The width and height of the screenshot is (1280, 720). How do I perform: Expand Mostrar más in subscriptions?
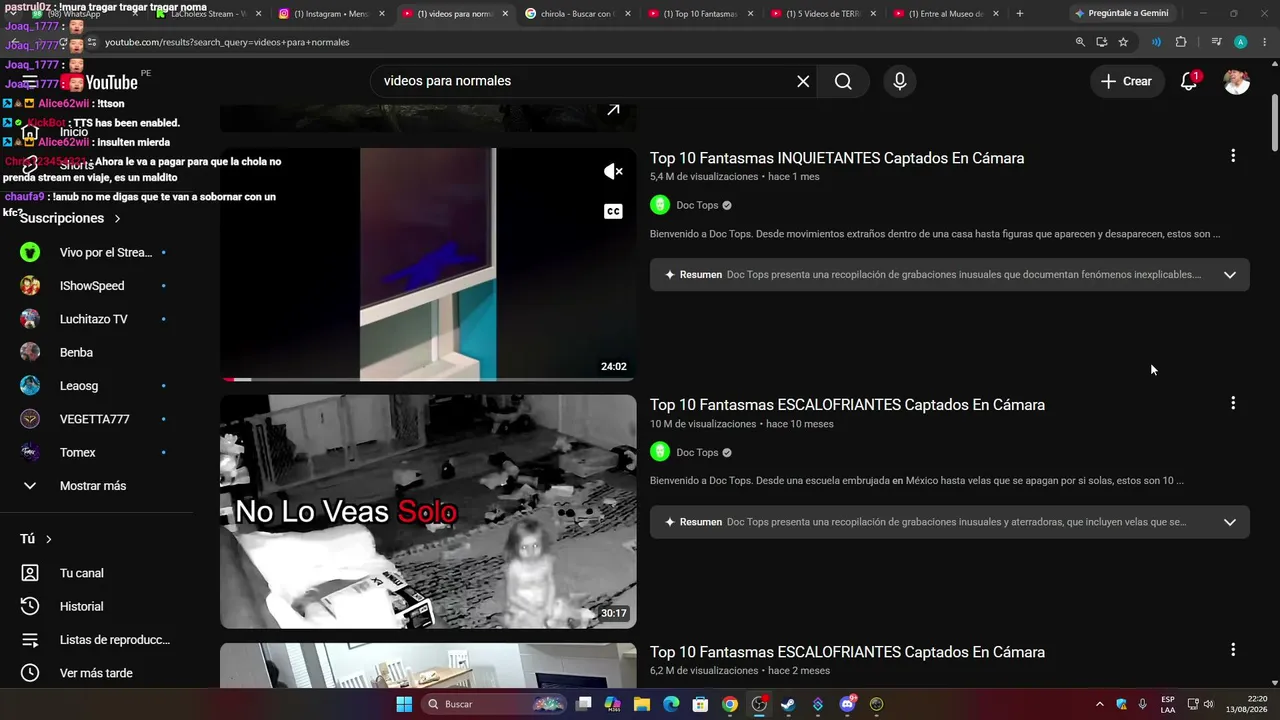[95, 486]
